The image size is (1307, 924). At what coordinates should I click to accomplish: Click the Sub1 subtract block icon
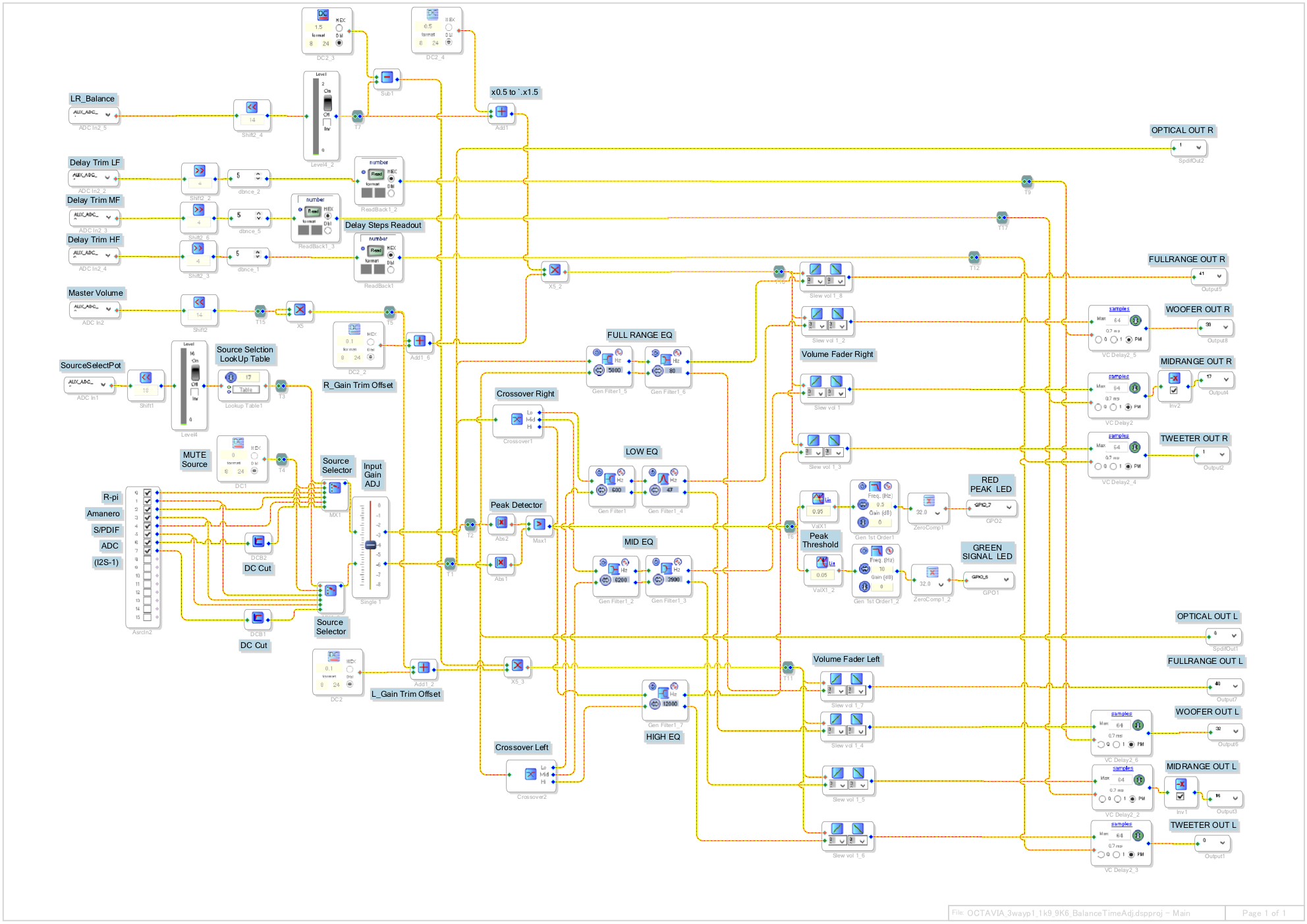(x=387, y=78)
